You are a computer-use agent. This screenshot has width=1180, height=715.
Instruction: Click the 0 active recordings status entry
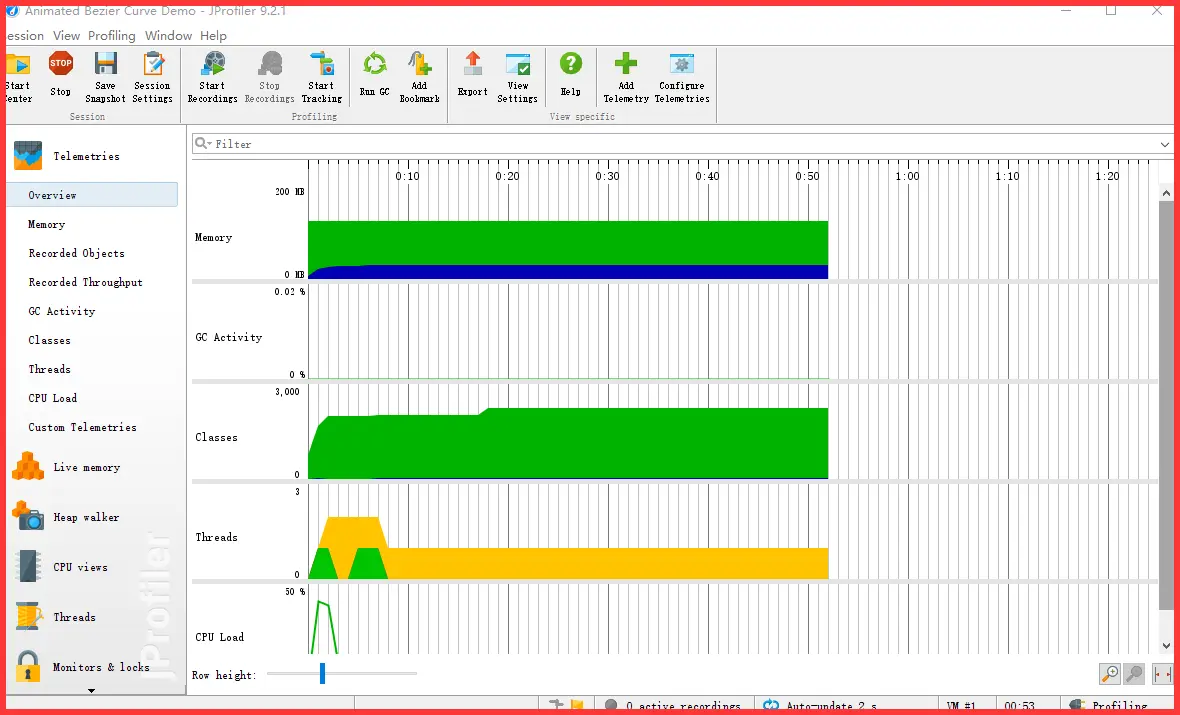pyautogui.click(x=674, y=706)
